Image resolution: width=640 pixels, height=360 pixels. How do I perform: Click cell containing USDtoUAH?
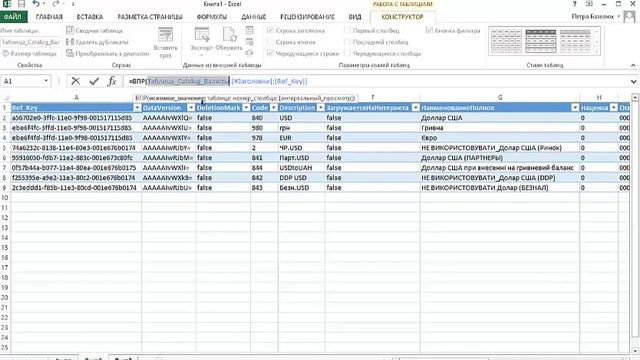302,167
